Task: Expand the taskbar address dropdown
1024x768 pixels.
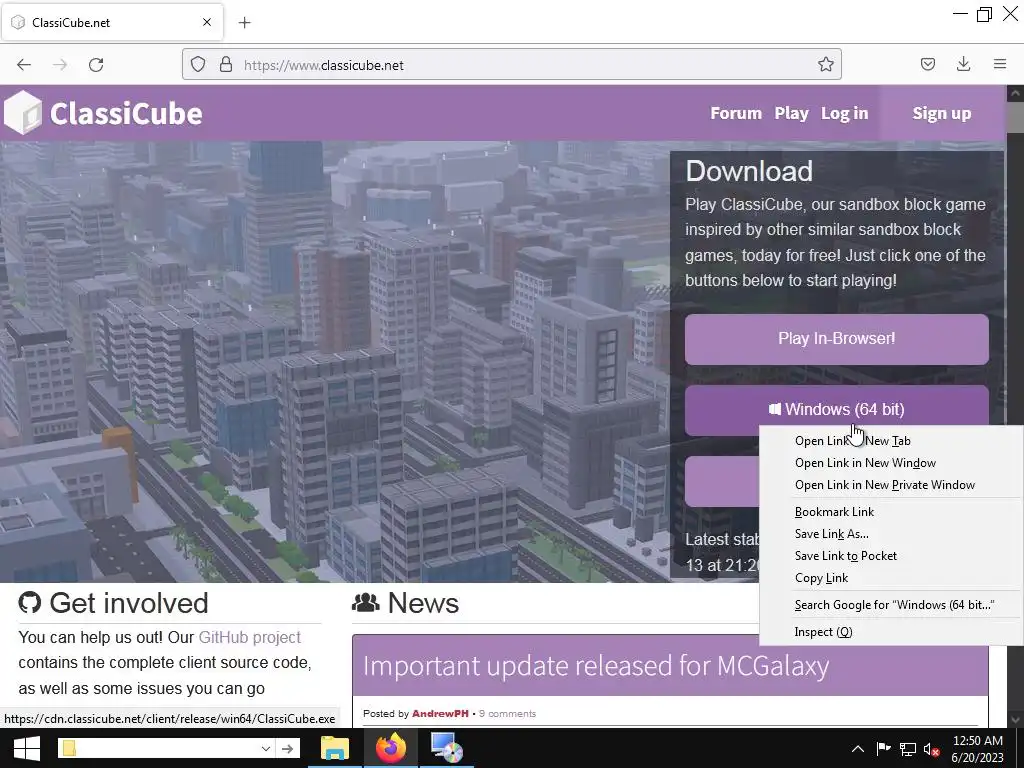Action: (266, 748)
